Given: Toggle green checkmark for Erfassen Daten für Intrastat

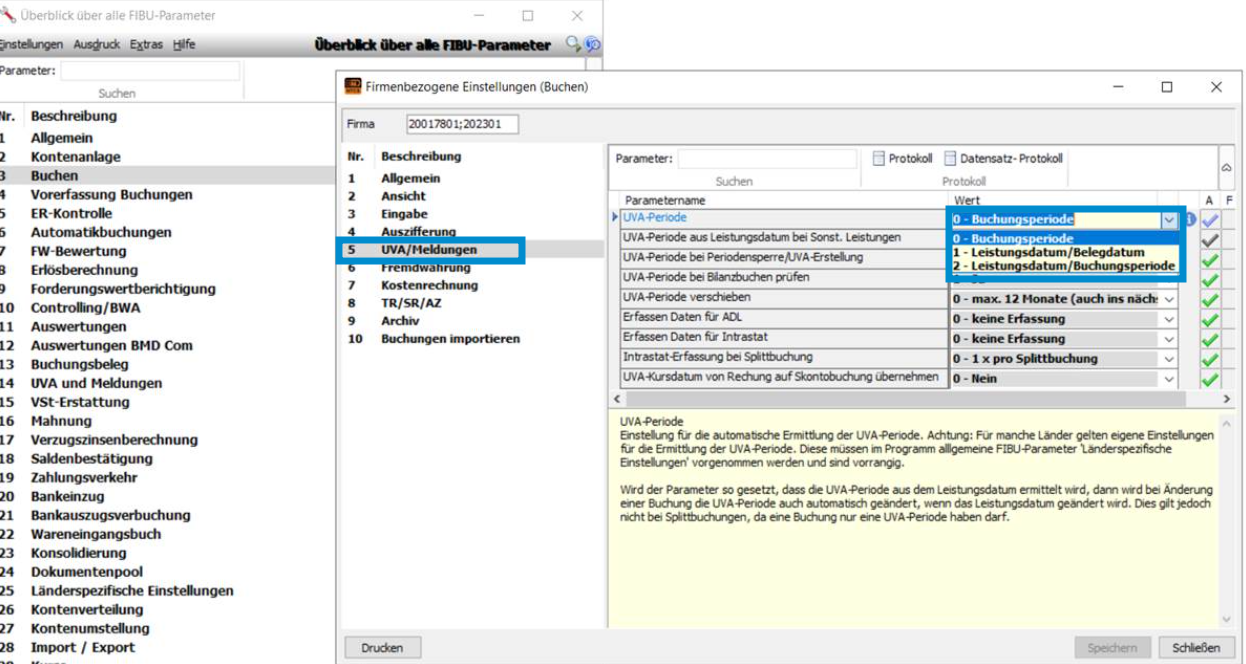Looking at the screenshot, I should [1210, 339].
